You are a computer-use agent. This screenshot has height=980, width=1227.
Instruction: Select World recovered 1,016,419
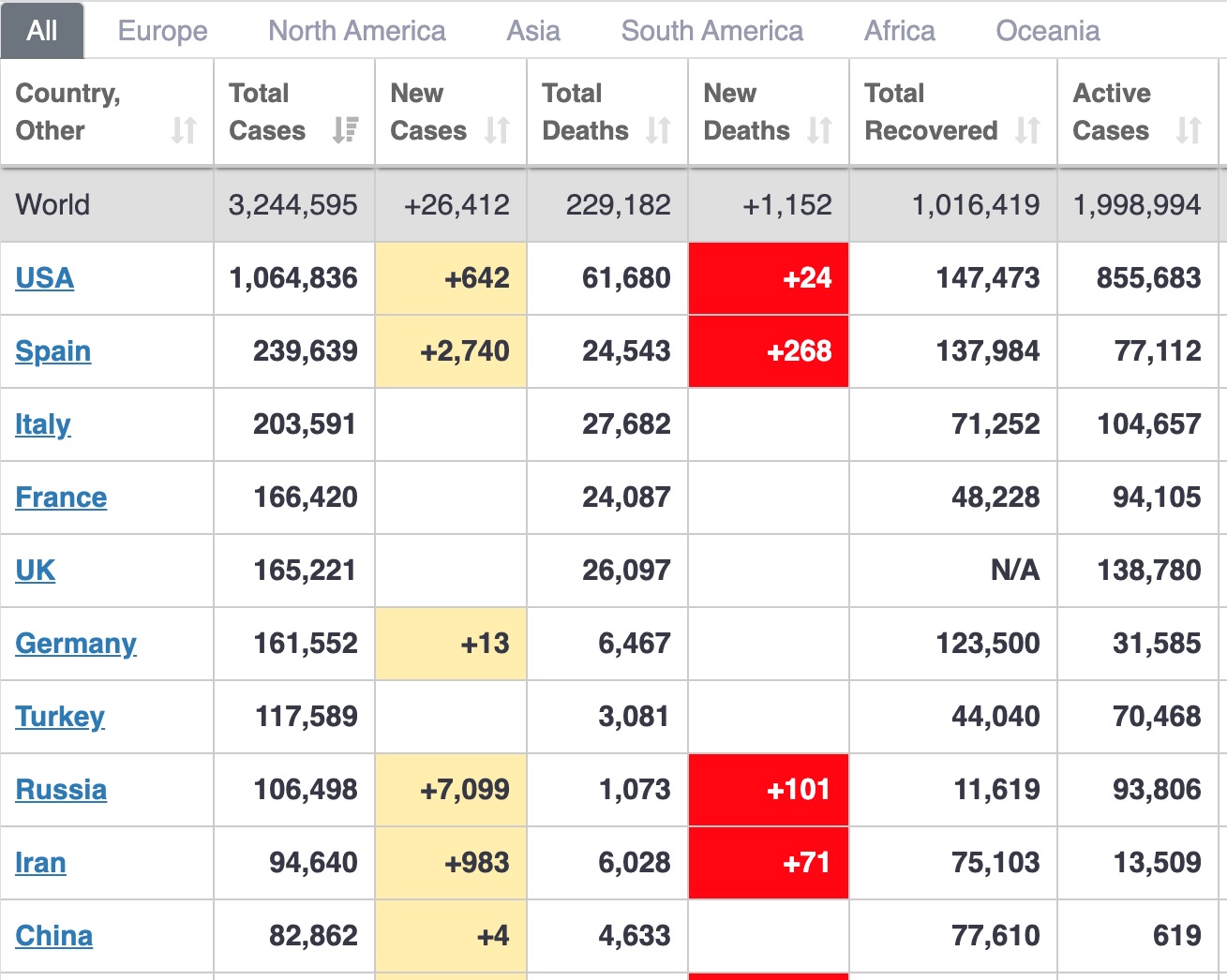976,205
